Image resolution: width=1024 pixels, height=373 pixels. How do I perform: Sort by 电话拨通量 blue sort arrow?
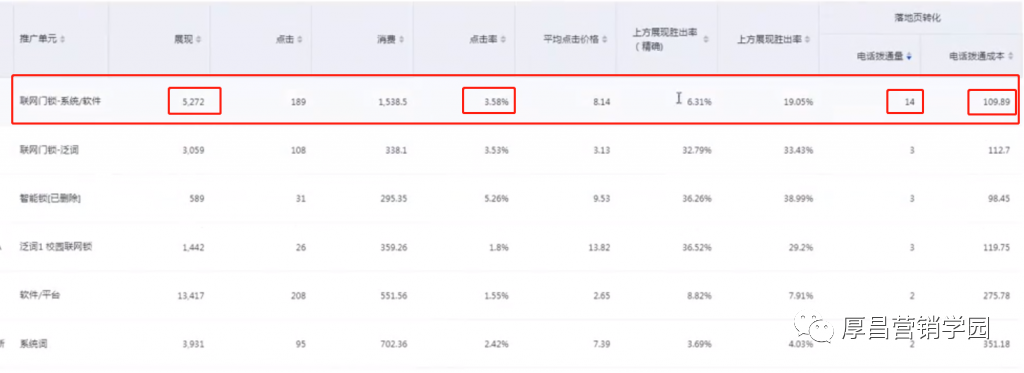tap(908, 57)
